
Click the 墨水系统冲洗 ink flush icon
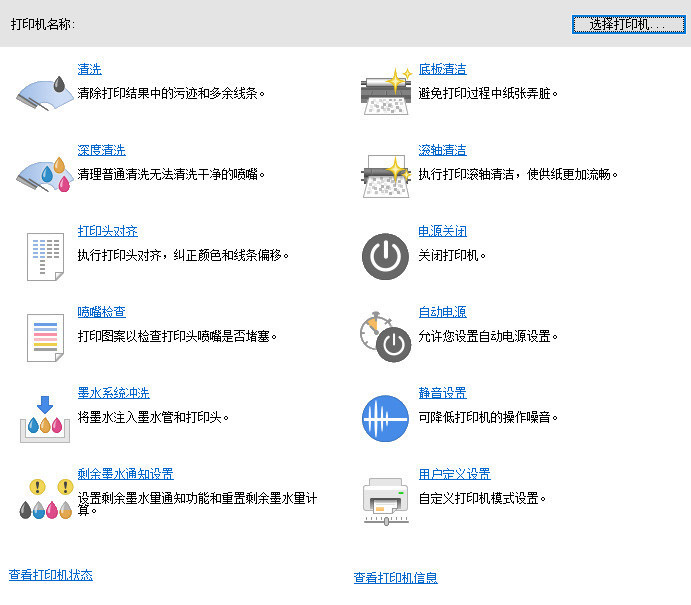(45, 417)
